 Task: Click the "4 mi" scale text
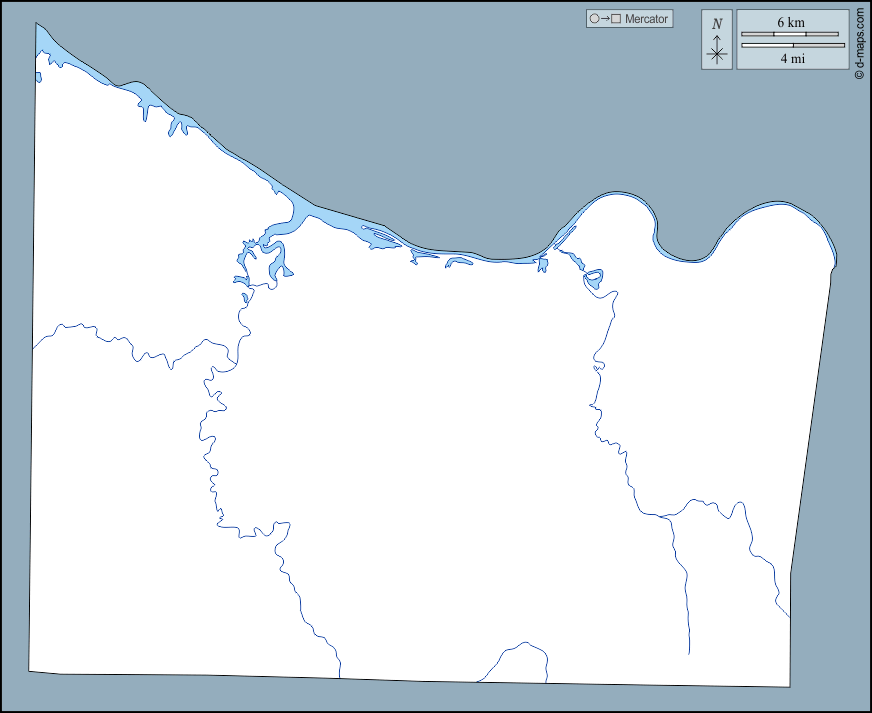coord(792,58)
